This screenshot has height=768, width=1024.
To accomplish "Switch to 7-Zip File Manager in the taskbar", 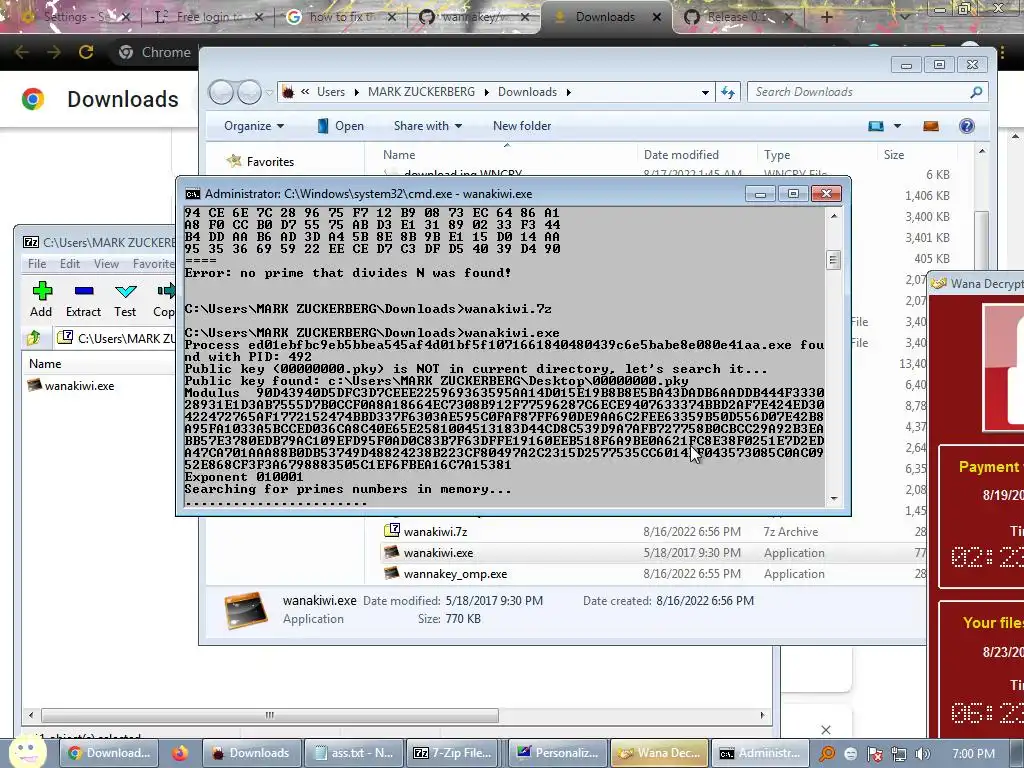I will pos(453,753).
